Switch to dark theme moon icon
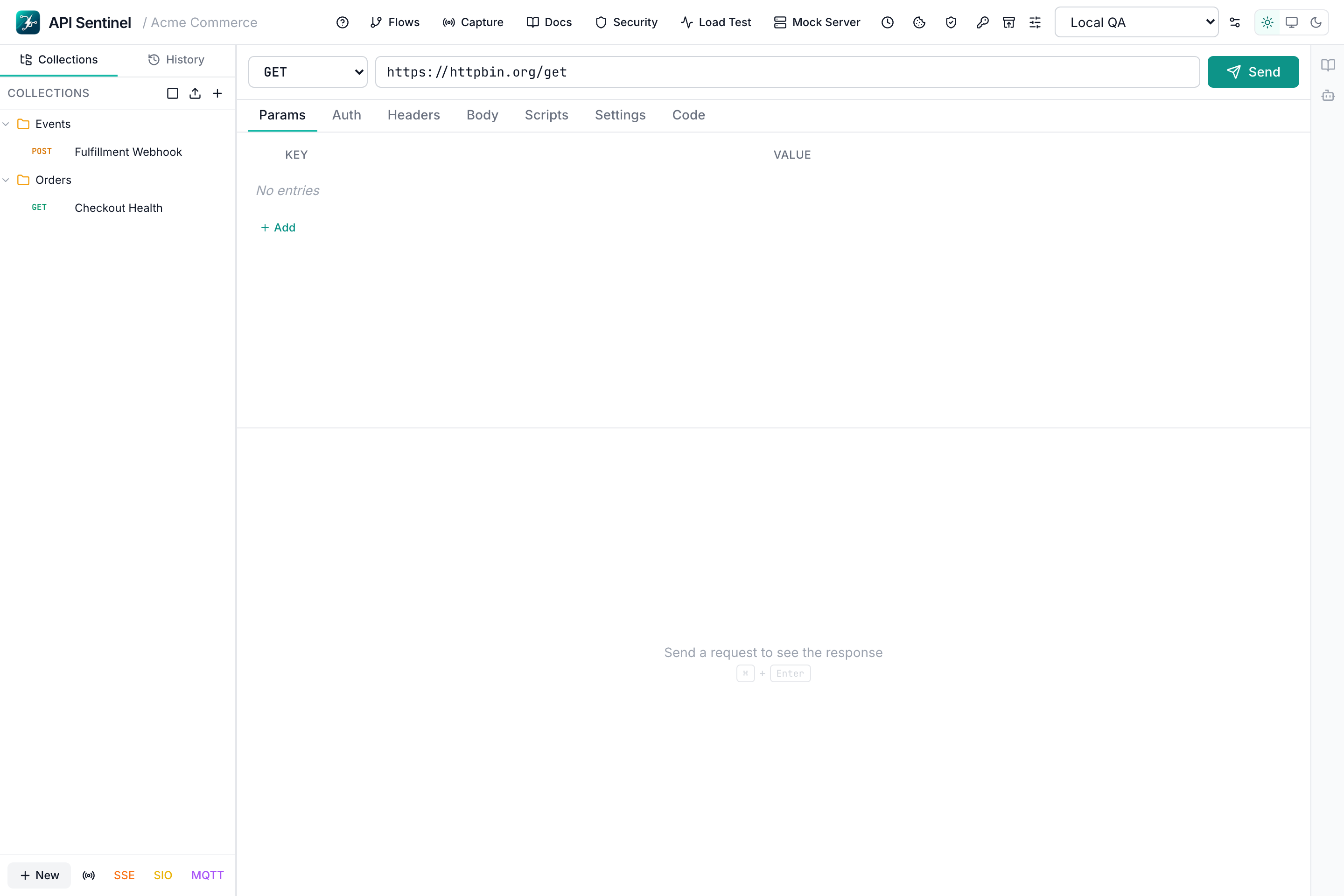1344x896 pixels. [1316, 22]
